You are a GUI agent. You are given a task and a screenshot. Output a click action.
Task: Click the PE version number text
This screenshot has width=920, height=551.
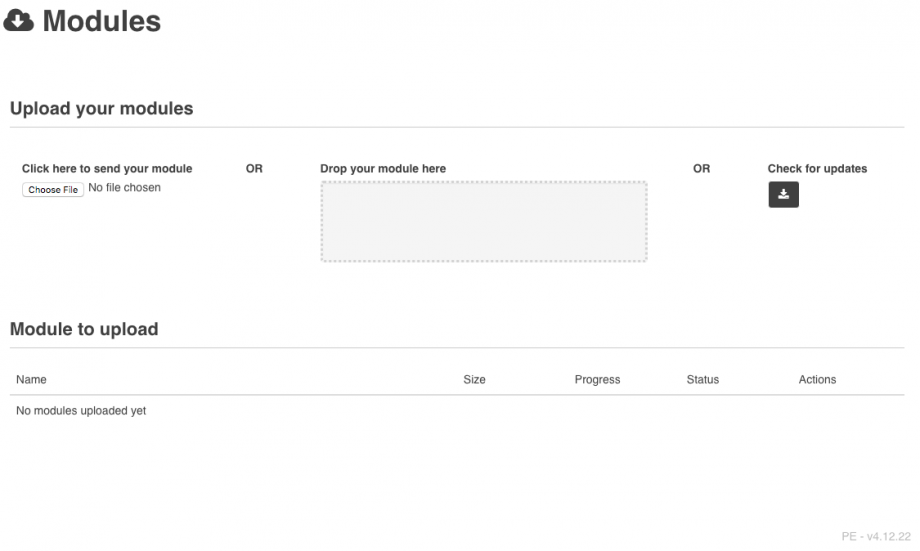pos(876,537)
